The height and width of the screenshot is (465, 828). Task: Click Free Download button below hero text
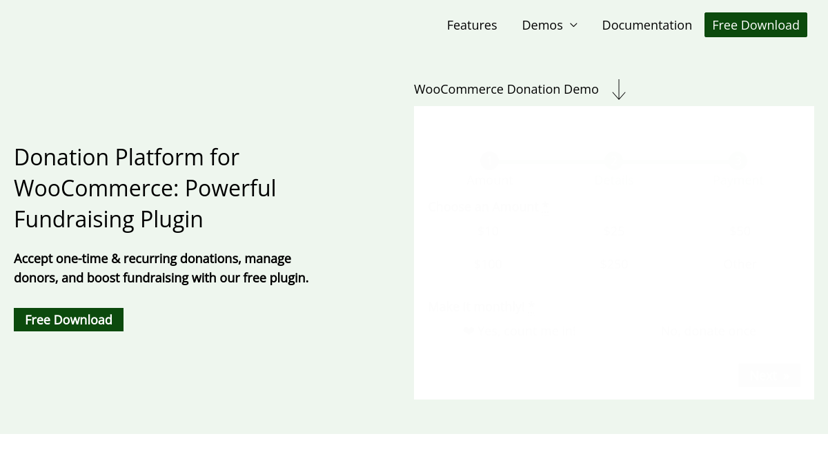[x=69, y=320]
